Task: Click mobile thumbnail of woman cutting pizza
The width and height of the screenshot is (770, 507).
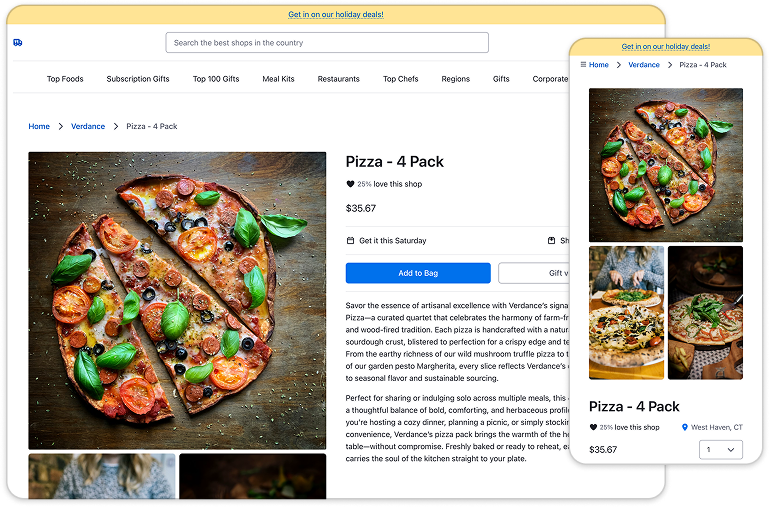Action: [626, 313]
